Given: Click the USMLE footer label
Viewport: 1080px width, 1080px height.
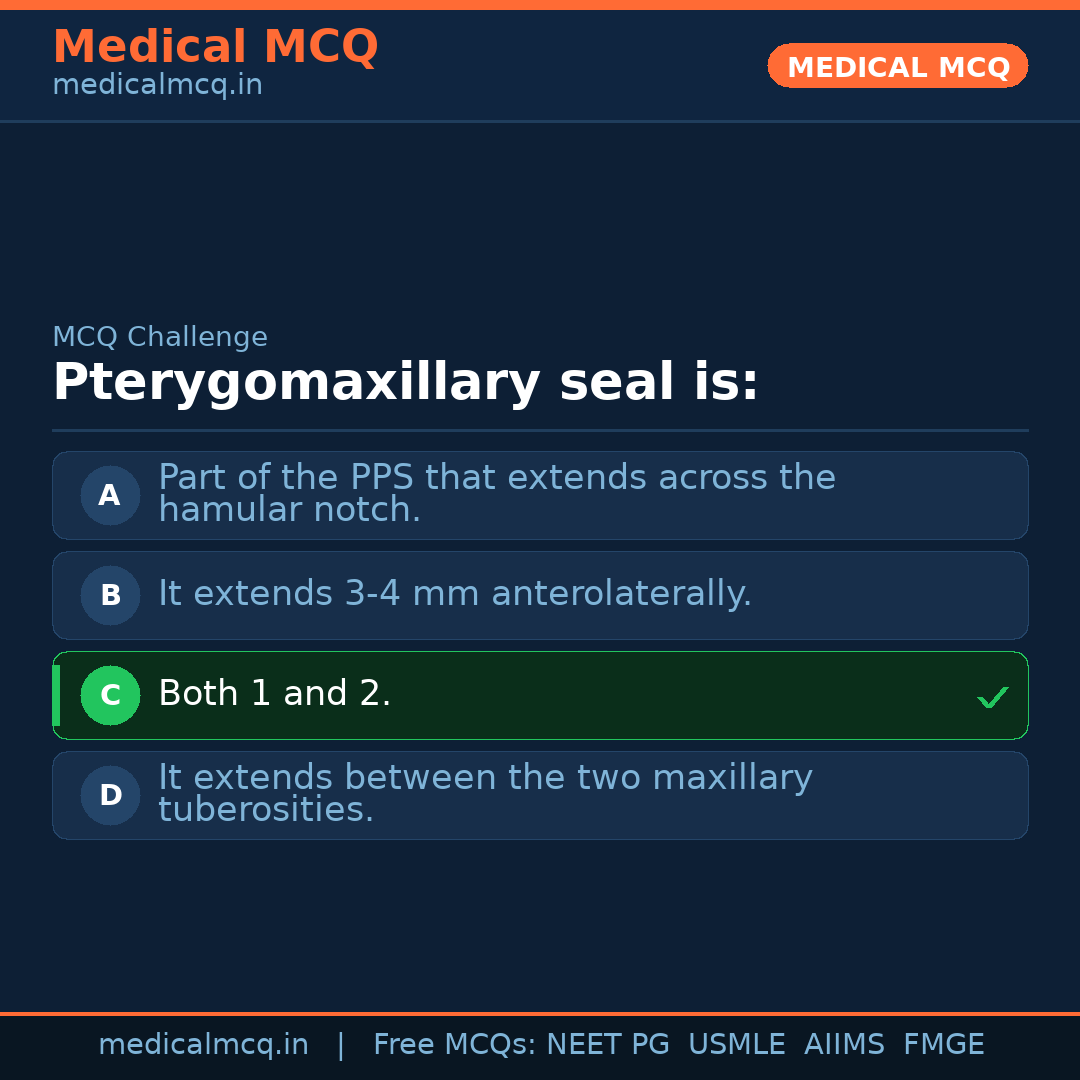Looking at the screenshot, I should (x=737, y=1045).
